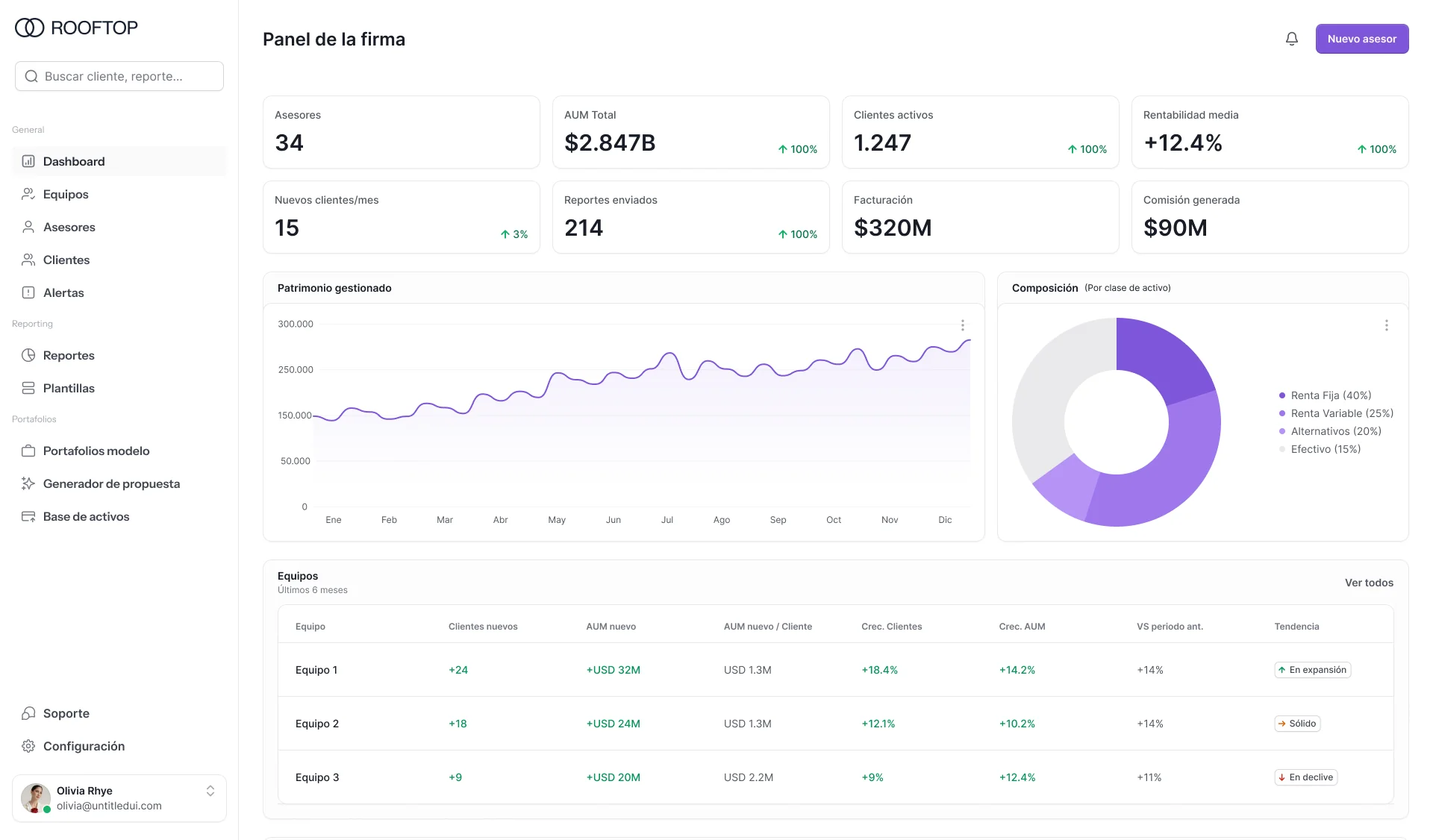The width and height of the screenshot is (1433, 840).
Task: Click Olivia Rhye avatar photo
Action: point(36,798)
